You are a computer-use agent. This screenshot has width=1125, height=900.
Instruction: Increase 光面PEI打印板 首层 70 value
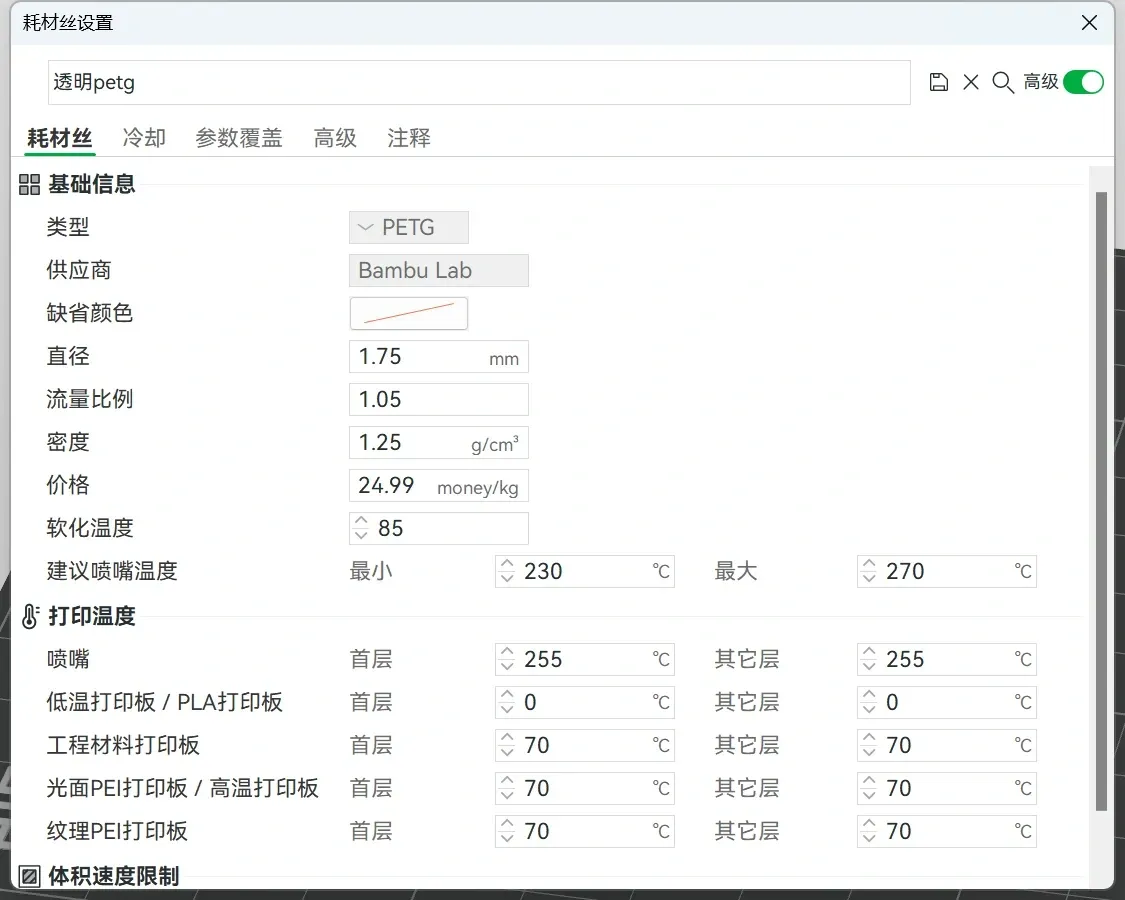pyautogui.click(x=507, y=782)
